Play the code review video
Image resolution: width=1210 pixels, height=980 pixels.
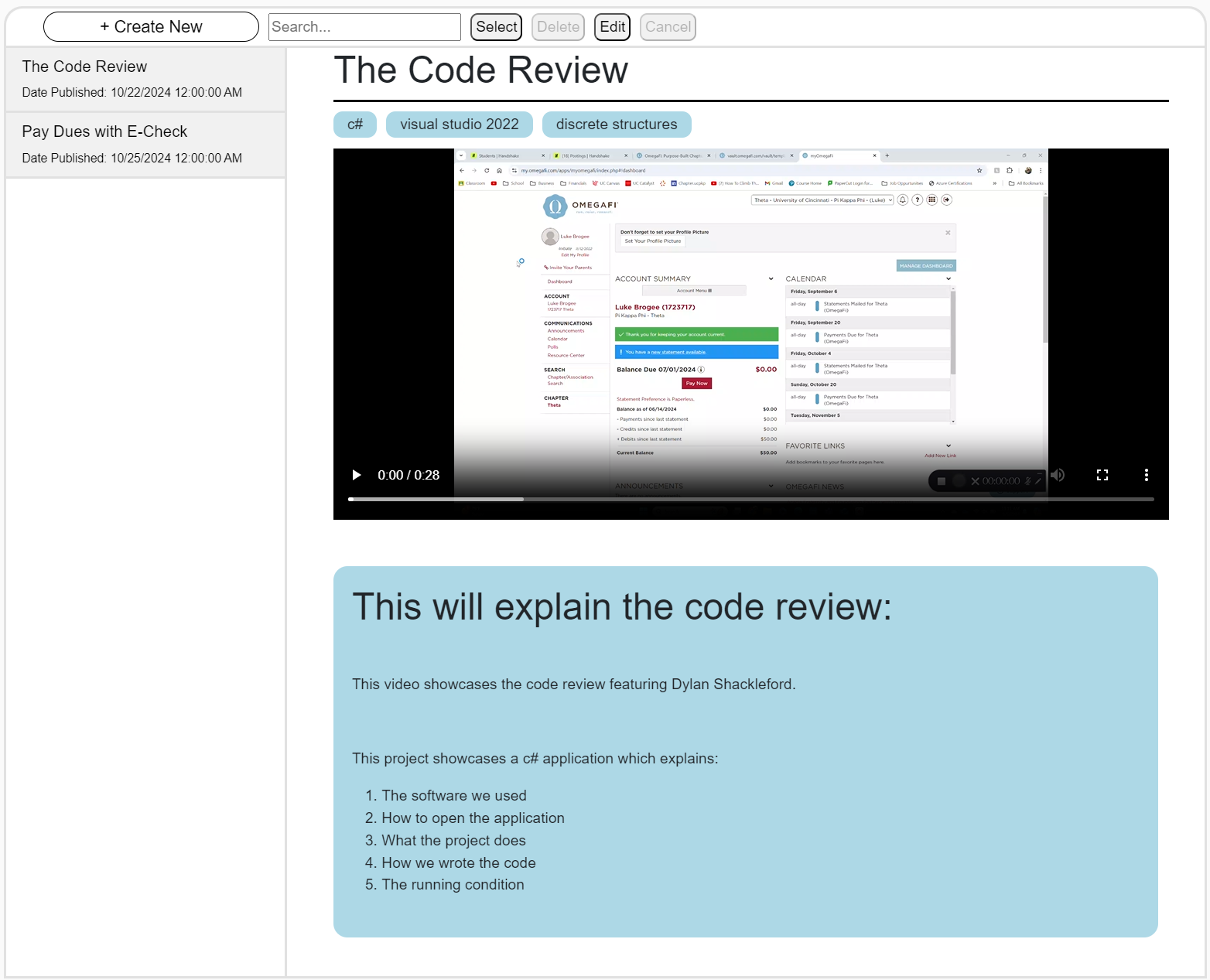coord(357,475)
